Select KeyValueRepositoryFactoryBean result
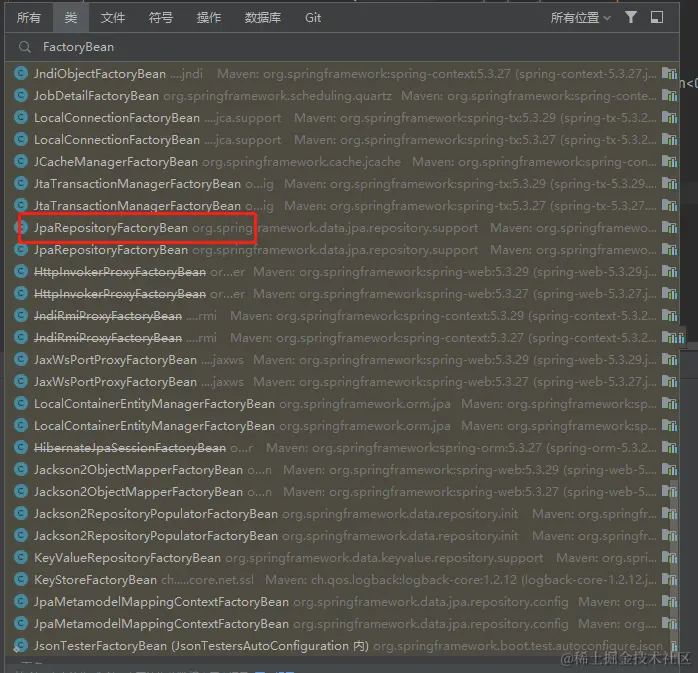Screen dimensions: 698x673 pos(342,558)
